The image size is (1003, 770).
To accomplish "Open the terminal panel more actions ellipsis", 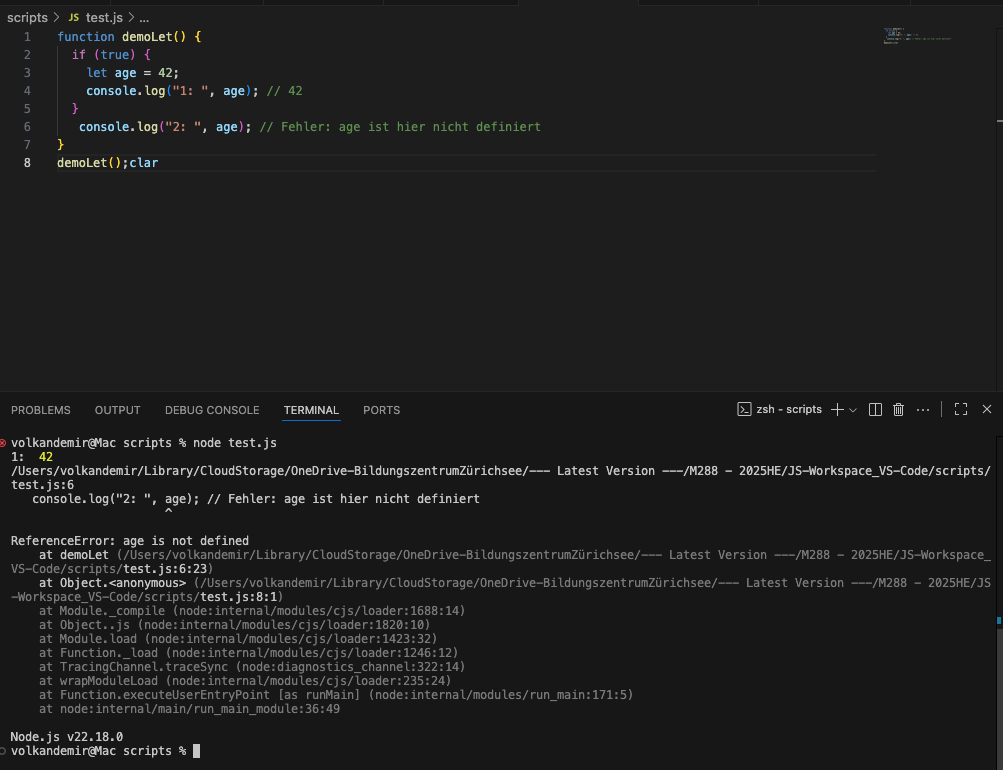I will point(922,410).
